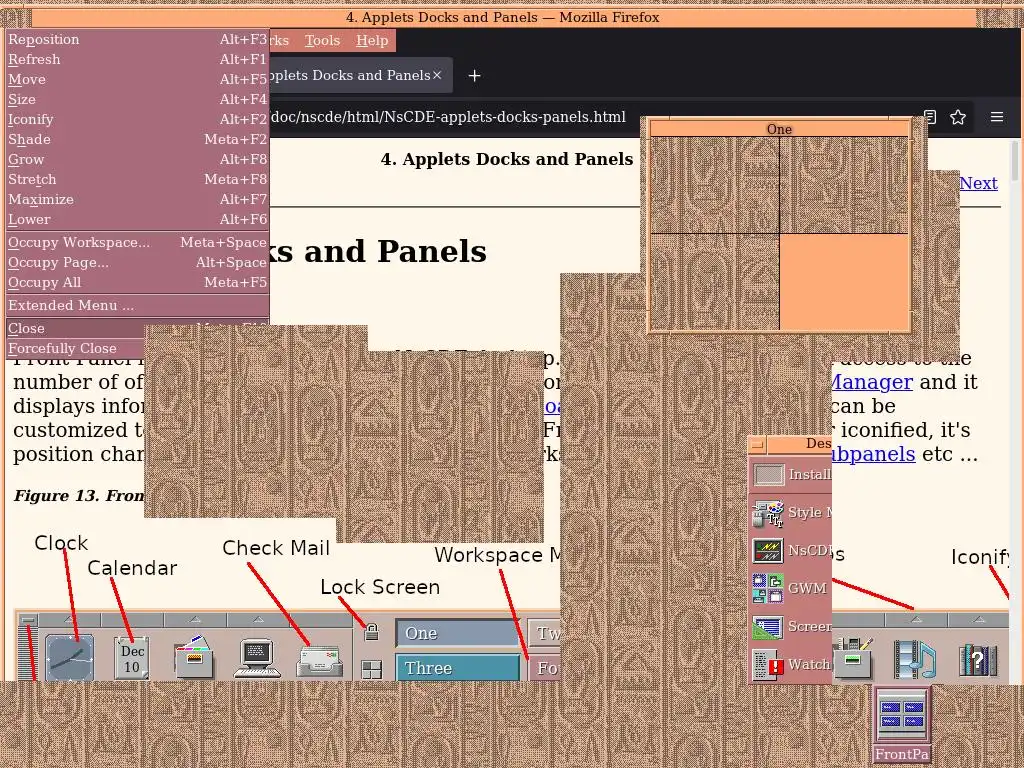Choose Reposition from the window menu
This screenshot has width=1024, height=768.
pos(137,39)
